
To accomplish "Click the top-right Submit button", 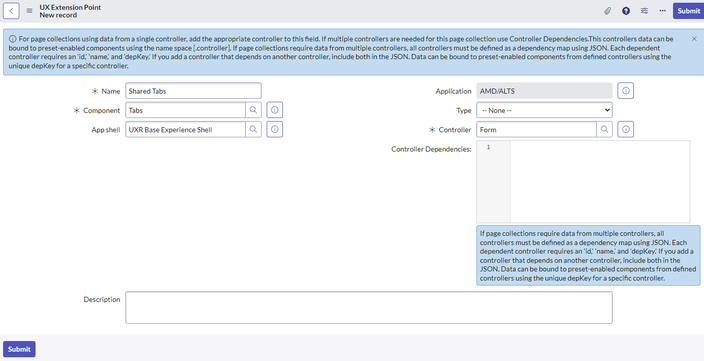I will [688, 11].
